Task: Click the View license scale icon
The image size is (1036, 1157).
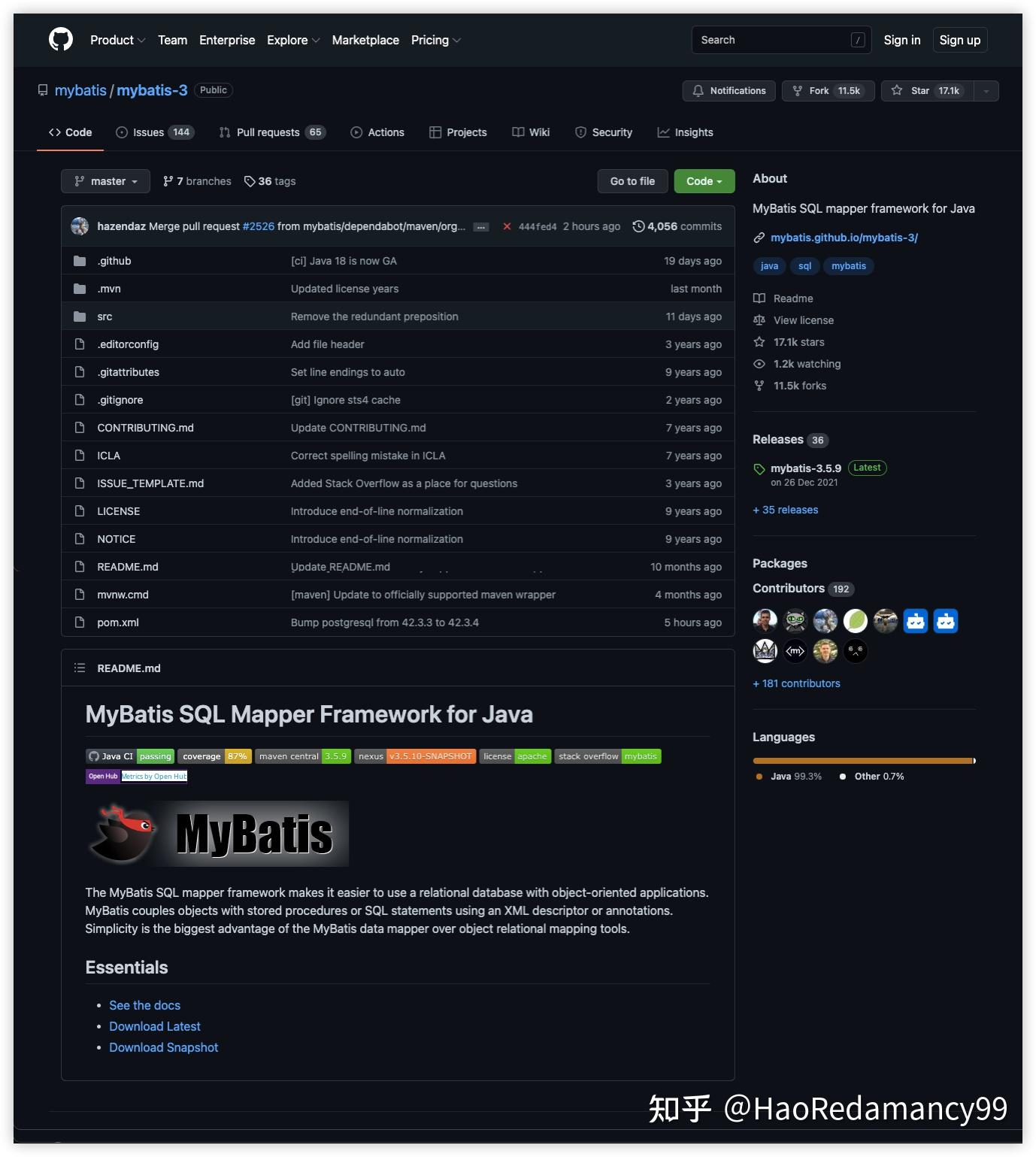Action: click(759, 320)
